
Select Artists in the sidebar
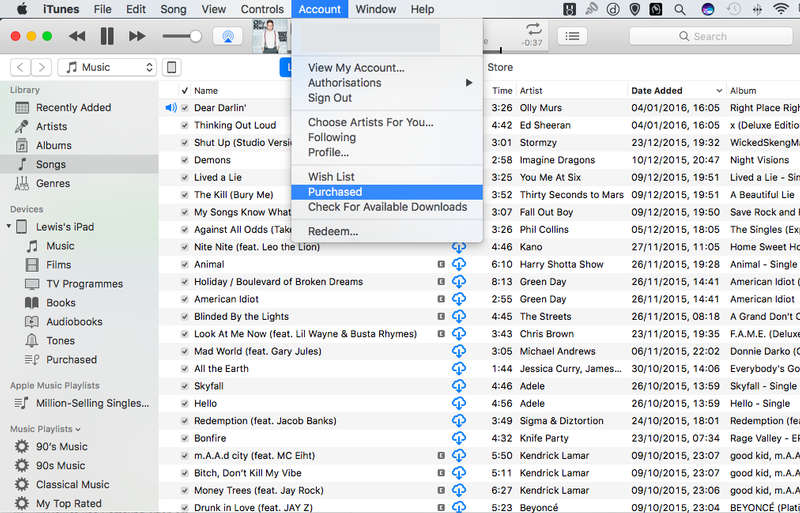(x=52, y=127)
